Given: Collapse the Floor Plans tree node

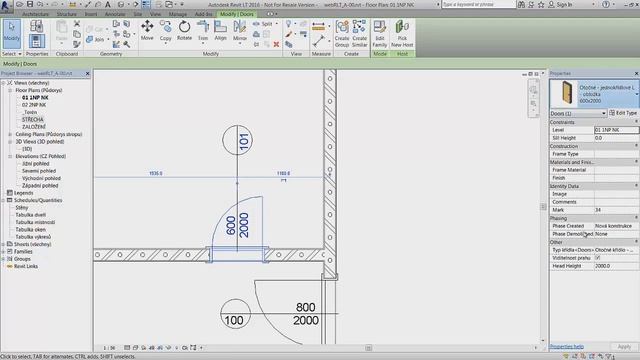Looking at the screenshot, I should pos(10,90).
